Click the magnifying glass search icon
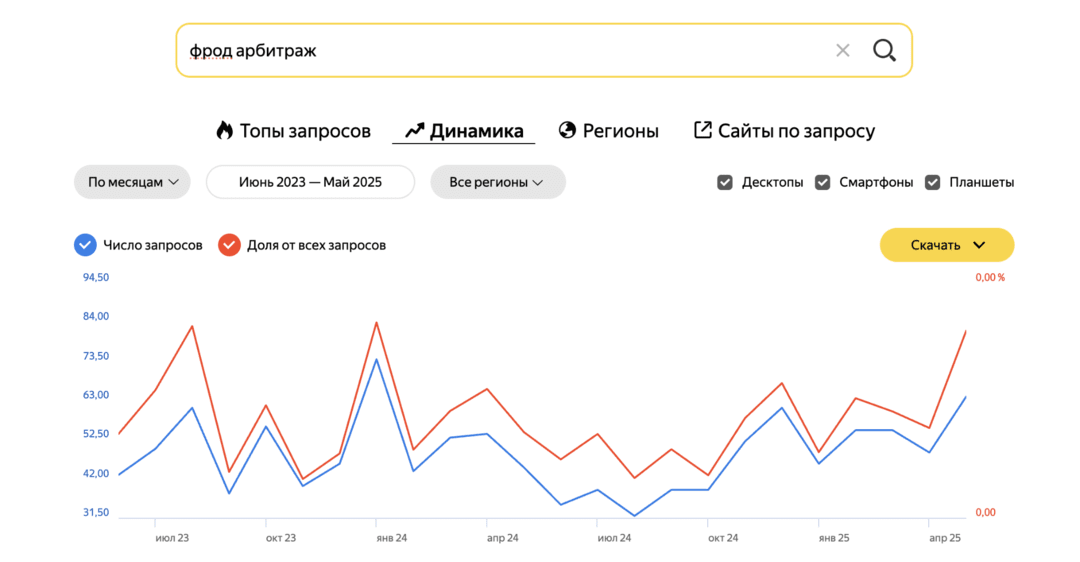The width and height of the screenshot is (1080, 562). coord(884,50)
